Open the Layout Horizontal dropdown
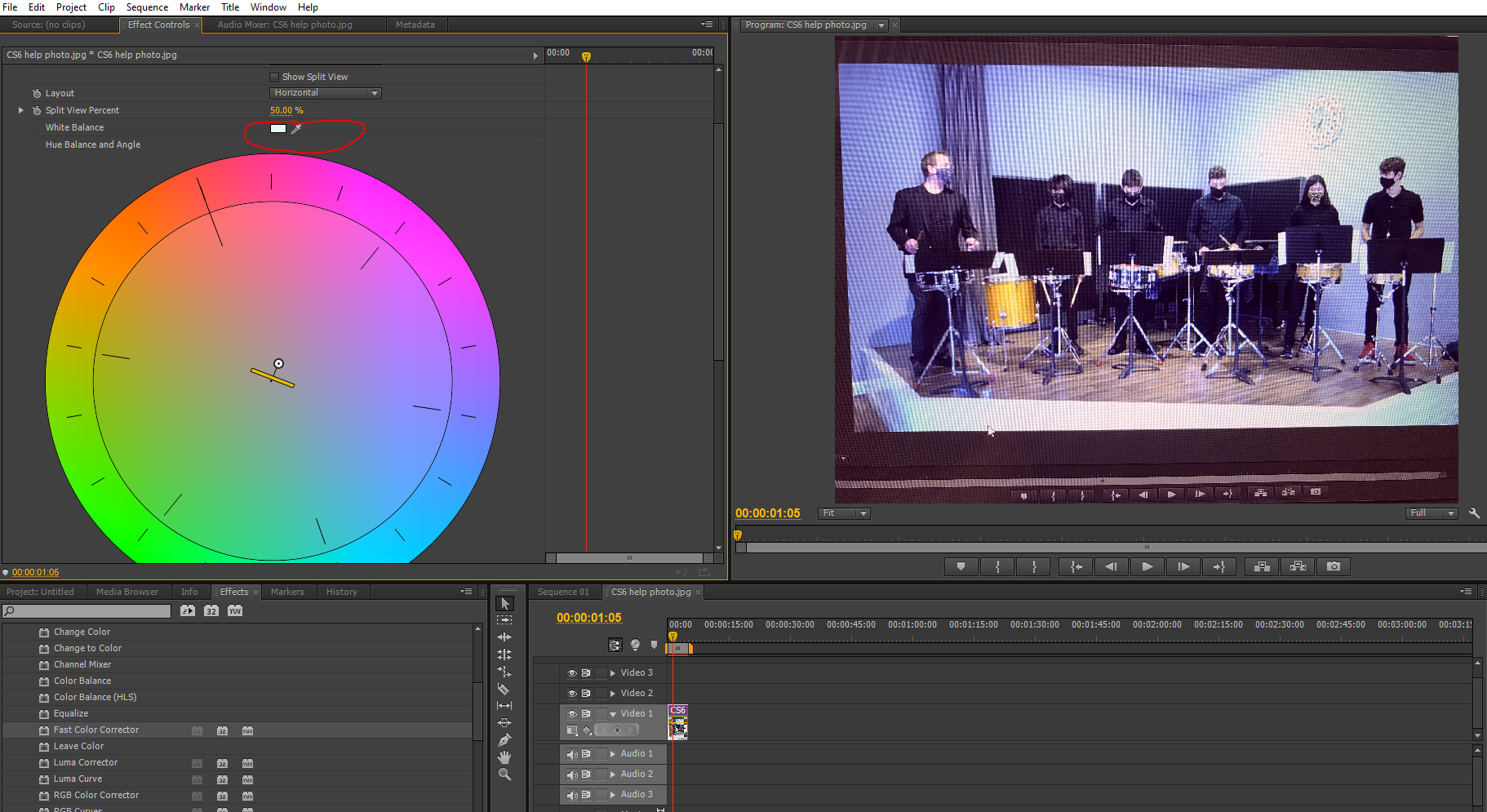Screen dimensions: 1487x812 click(326, 93)
